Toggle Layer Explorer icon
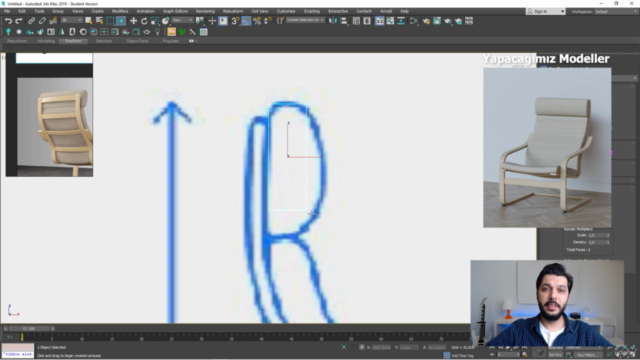The width and height of the screenshot is (640, 360). pos(367,21)
